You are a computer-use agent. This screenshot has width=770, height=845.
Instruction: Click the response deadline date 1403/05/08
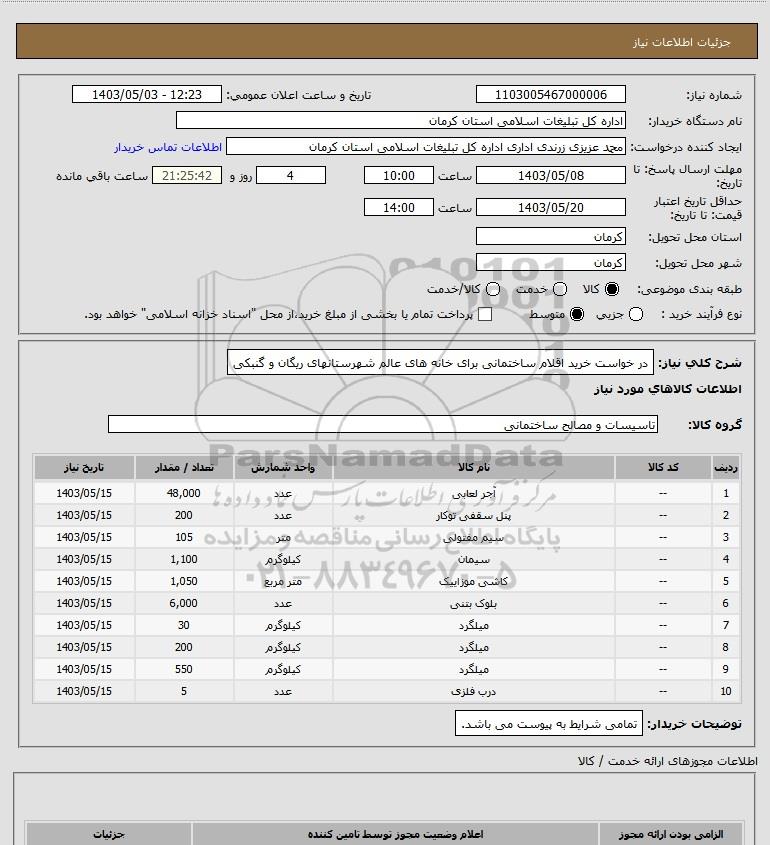coord(551,175)
